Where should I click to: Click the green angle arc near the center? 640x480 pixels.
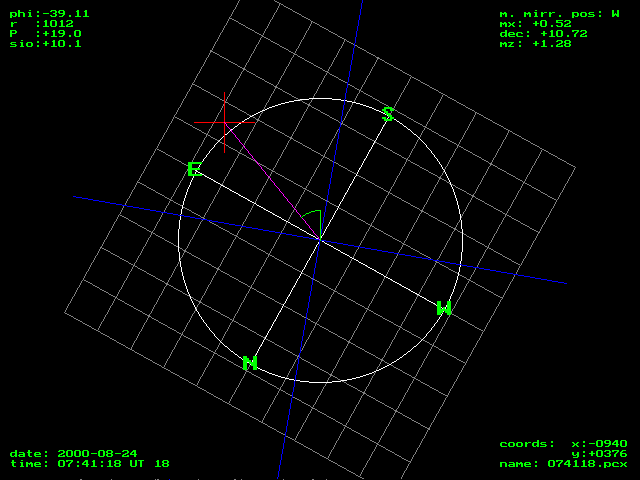coord(311,213)
